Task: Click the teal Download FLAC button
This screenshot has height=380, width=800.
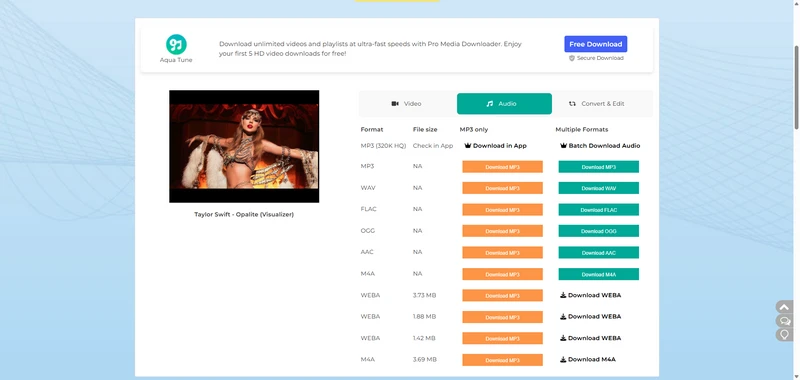Action: click(x=598, y=210)
